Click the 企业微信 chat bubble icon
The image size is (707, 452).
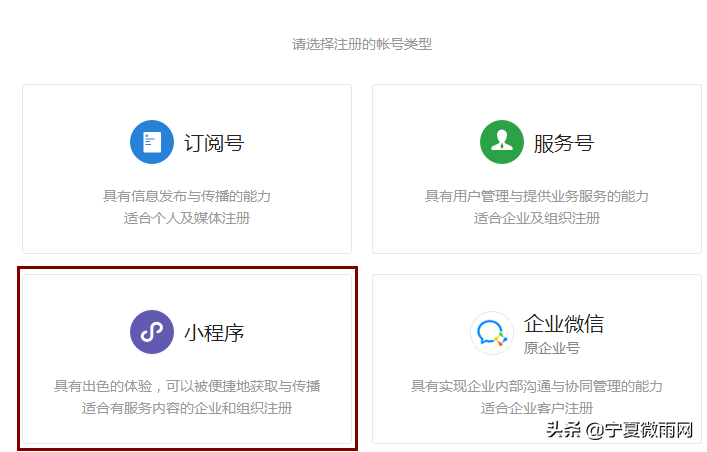[x=492, y=333]
